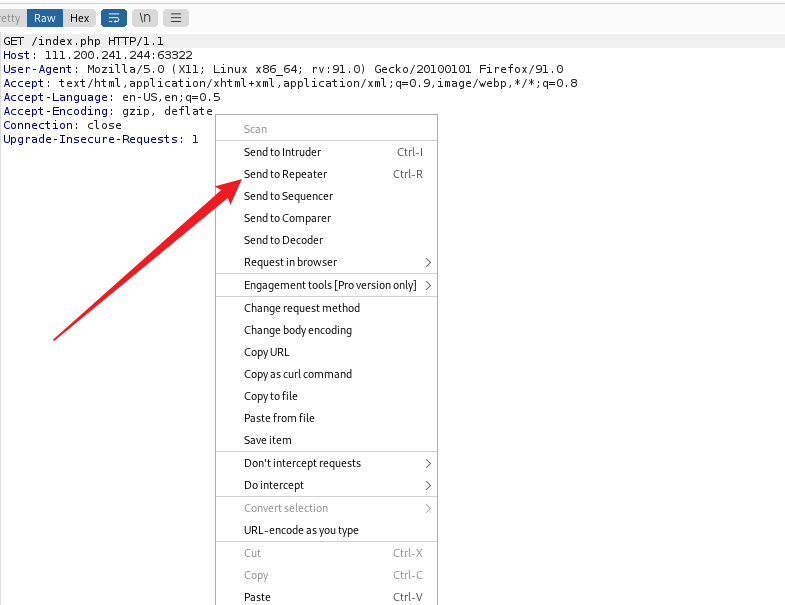Expand the Do intercept arrow
The height and width of the screenshot is (605, 785).
click(x=428, y=485)
